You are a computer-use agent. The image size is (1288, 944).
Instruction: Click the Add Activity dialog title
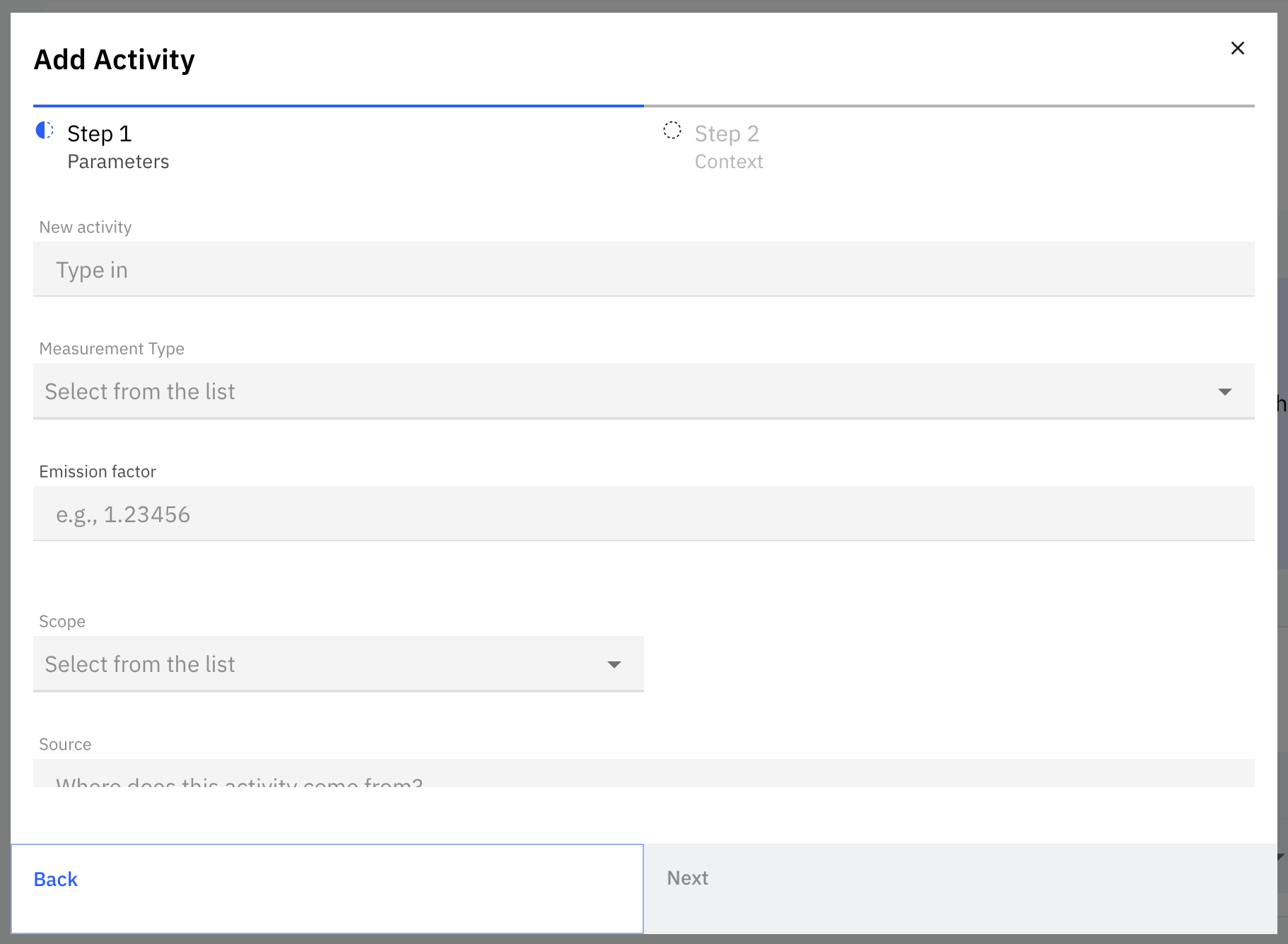(x=115, y=60)
